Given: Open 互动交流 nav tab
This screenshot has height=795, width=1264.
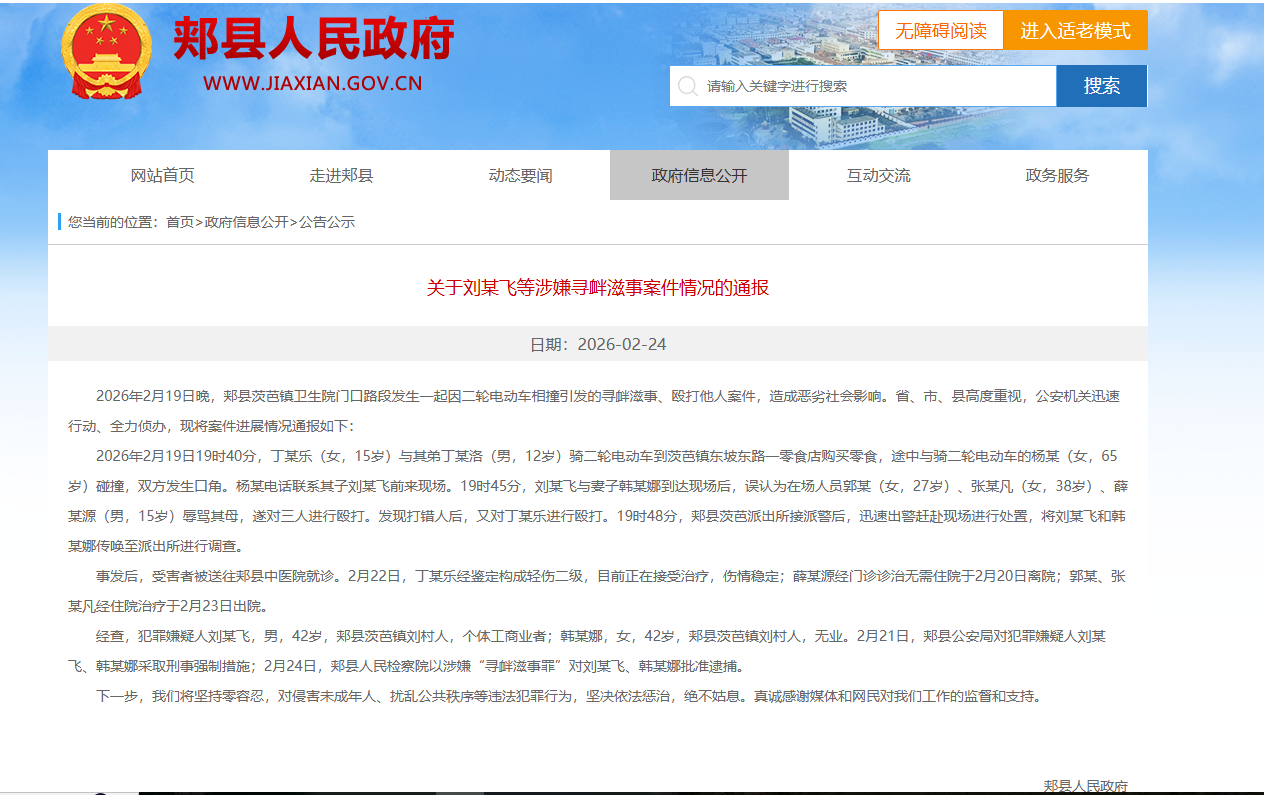Looking at the screenshot, I should pos(879,176).
